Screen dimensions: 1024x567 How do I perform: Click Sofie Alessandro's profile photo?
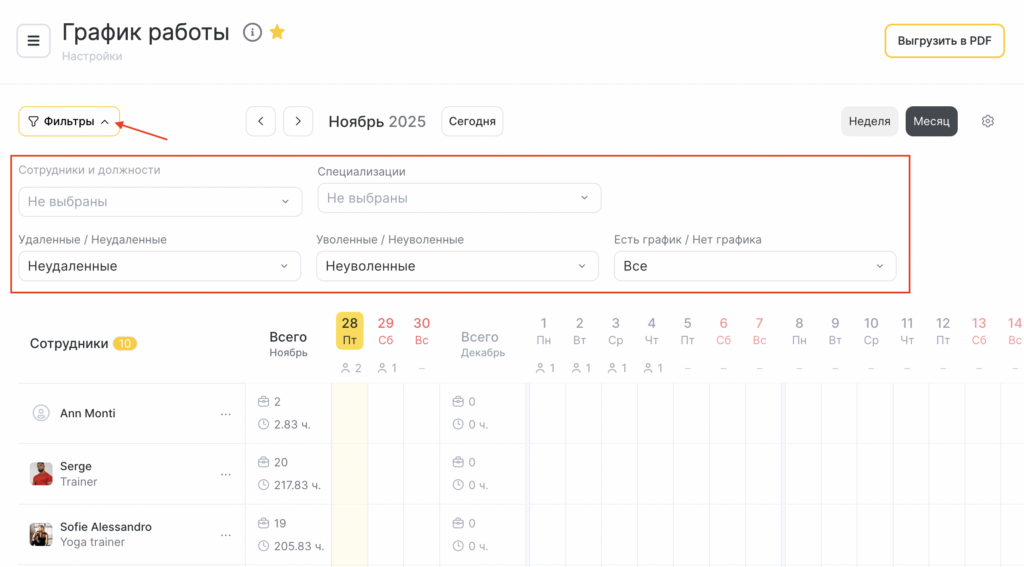[41, 535]
